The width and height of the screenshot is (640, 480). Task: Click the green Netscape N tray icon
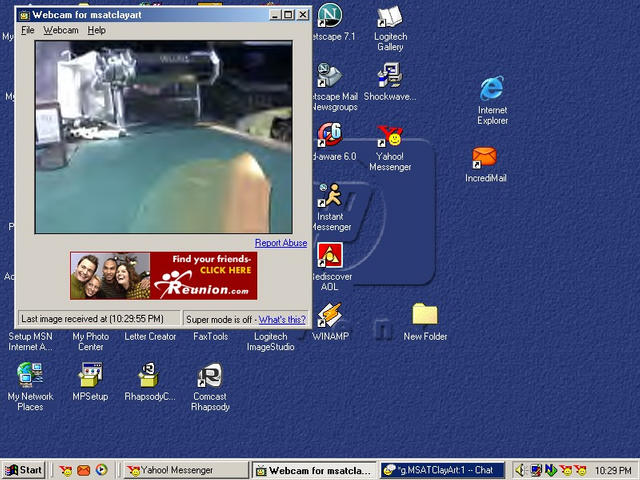click(551, 470)
